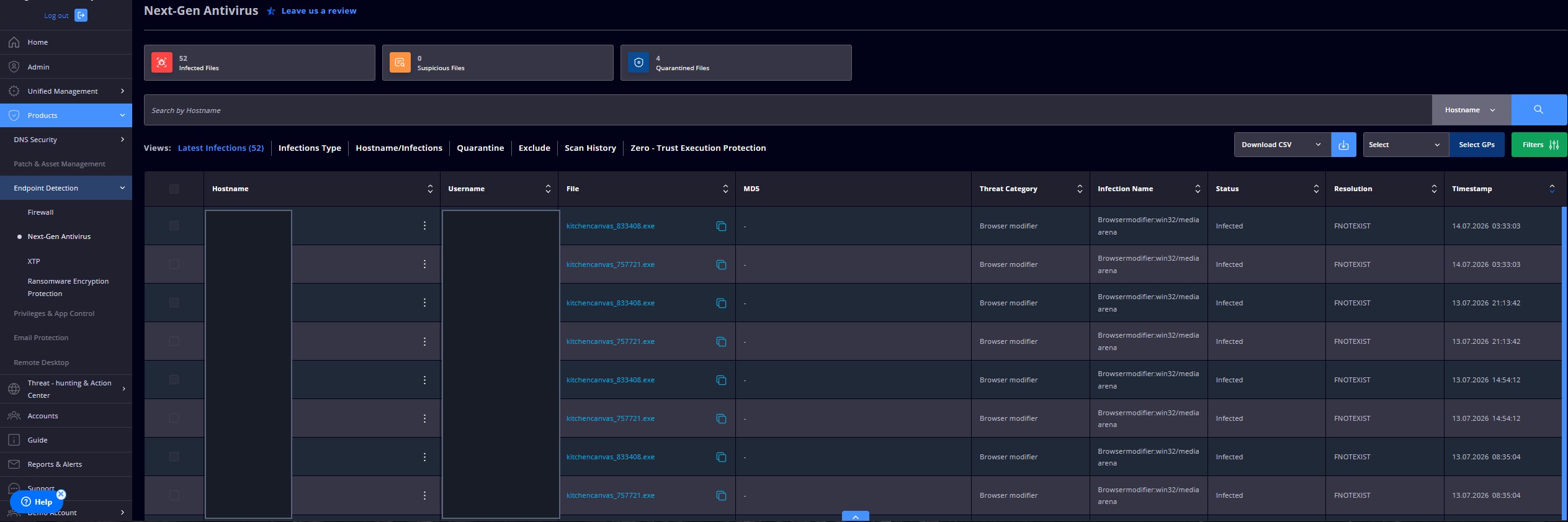The height and width of the screenshot is (522, 1568).
Task: Switch to the Hostname/Infections view
Action: (x=399, y=148)
